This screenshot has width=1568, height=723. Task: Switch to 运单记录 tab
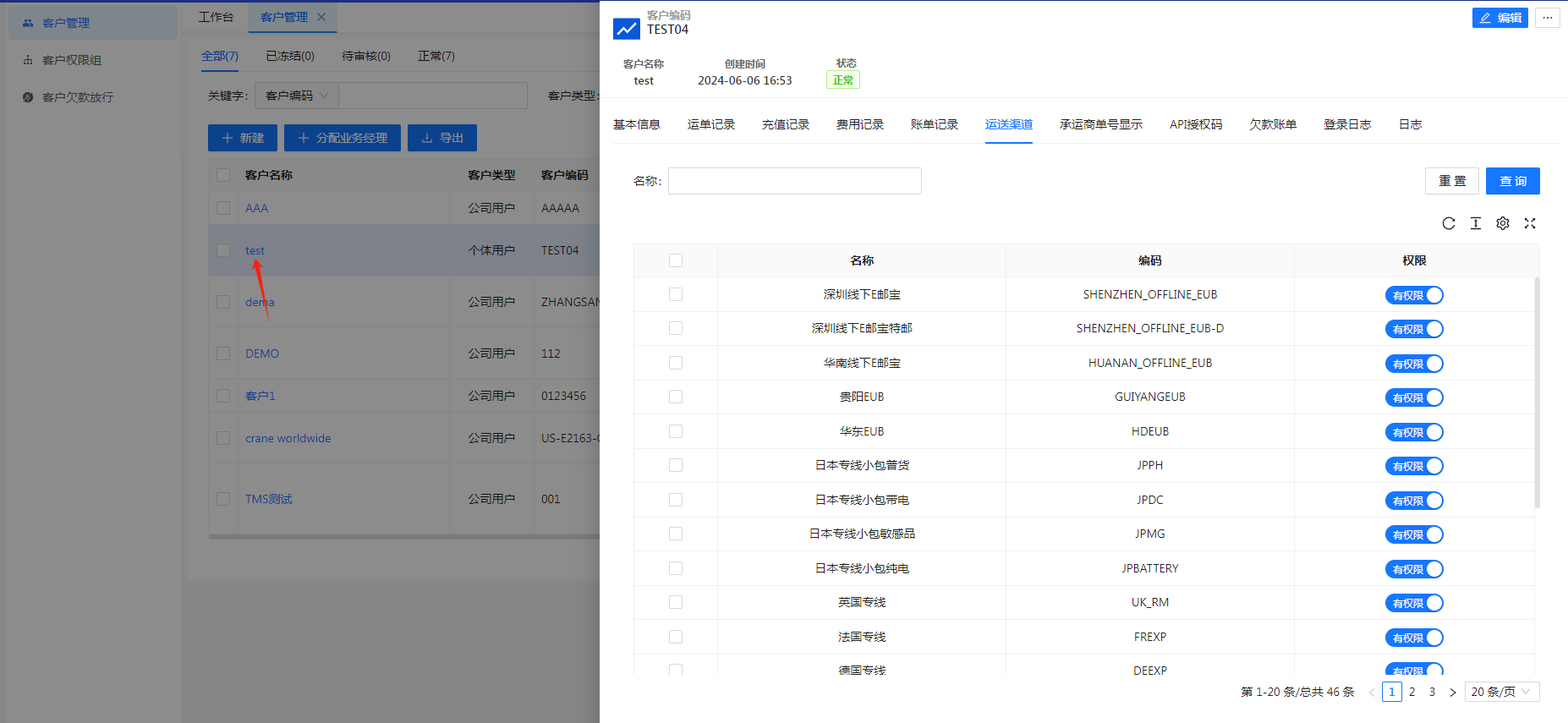click(x=711, y=124)
